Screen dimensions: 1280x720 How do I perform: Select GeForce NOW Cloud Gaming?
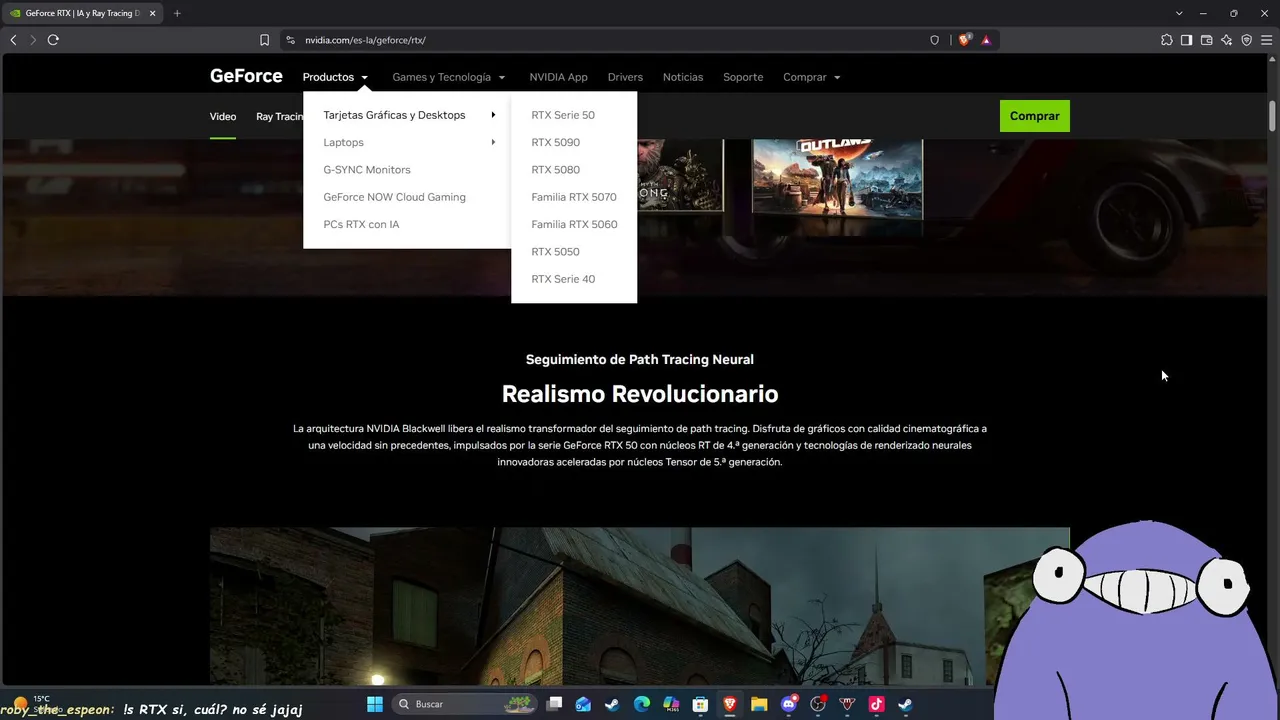click(x=394, y=197)
